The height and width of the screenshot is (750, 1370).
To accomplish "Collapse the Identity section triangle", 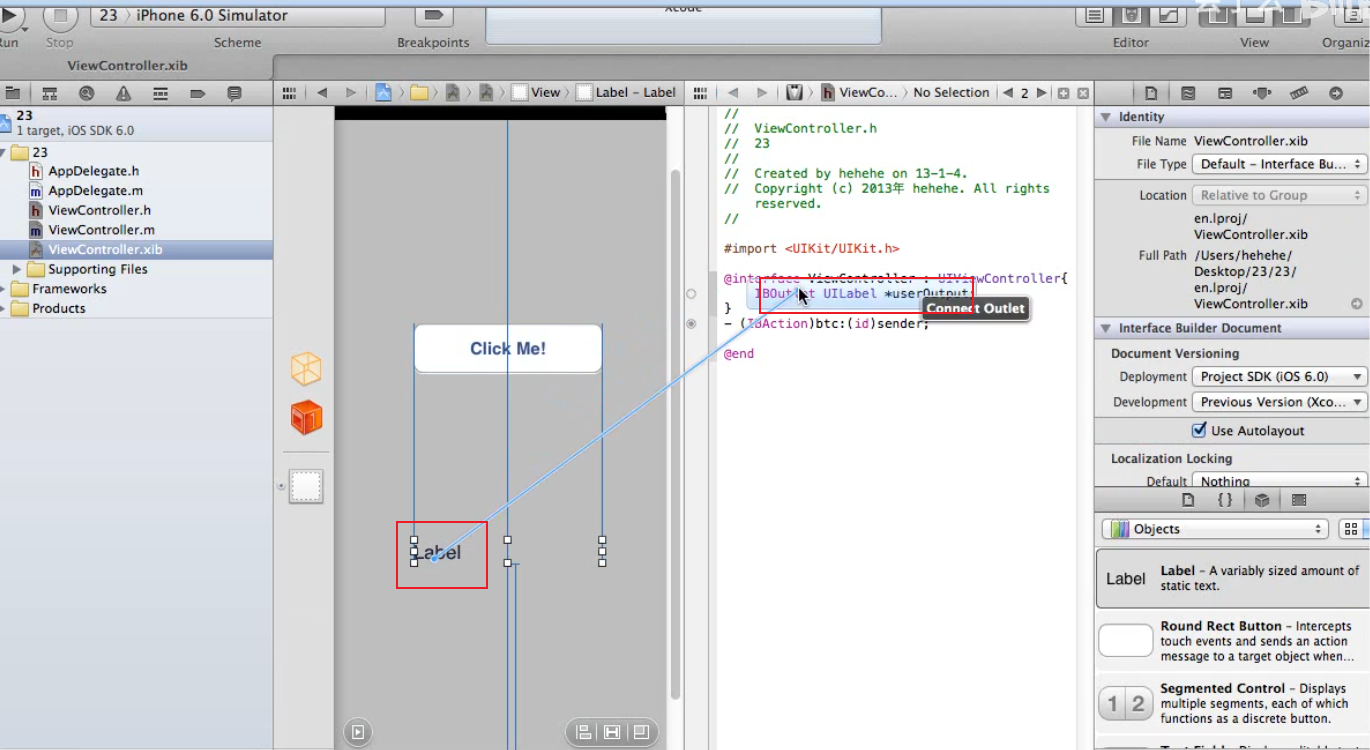I will (1106, 117).
